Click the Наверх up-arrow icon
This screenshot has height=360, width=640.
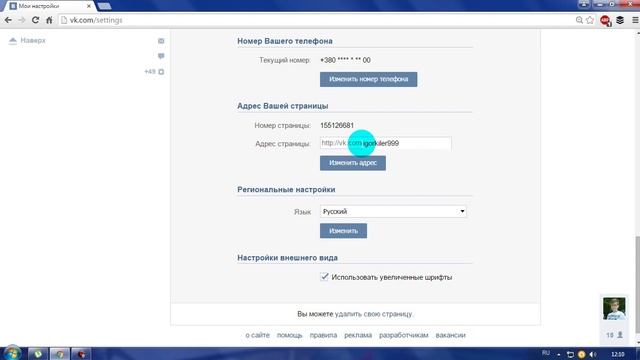(13, 40)
